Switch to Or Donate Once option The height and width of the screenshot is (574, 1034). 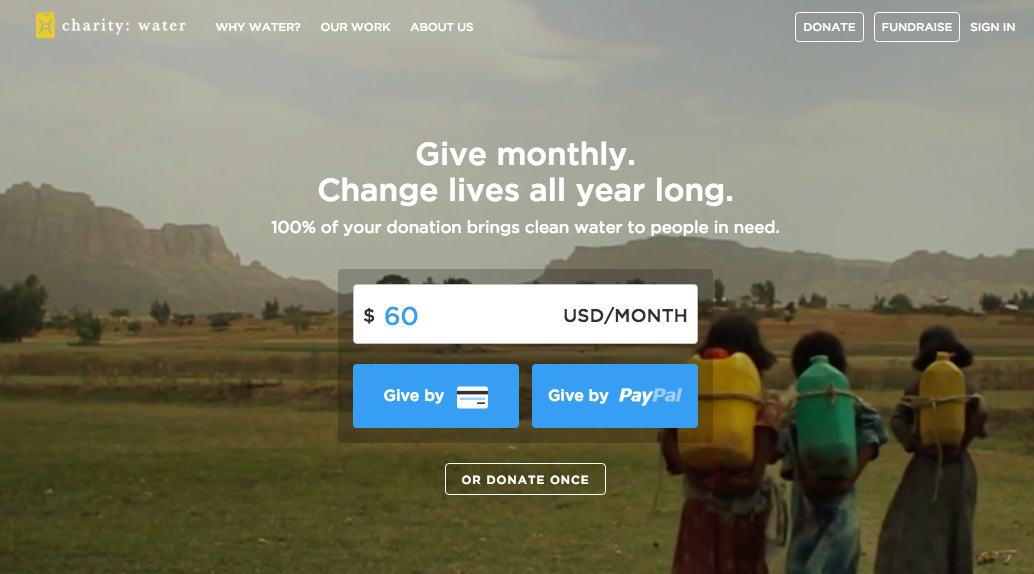click(525, 479)
